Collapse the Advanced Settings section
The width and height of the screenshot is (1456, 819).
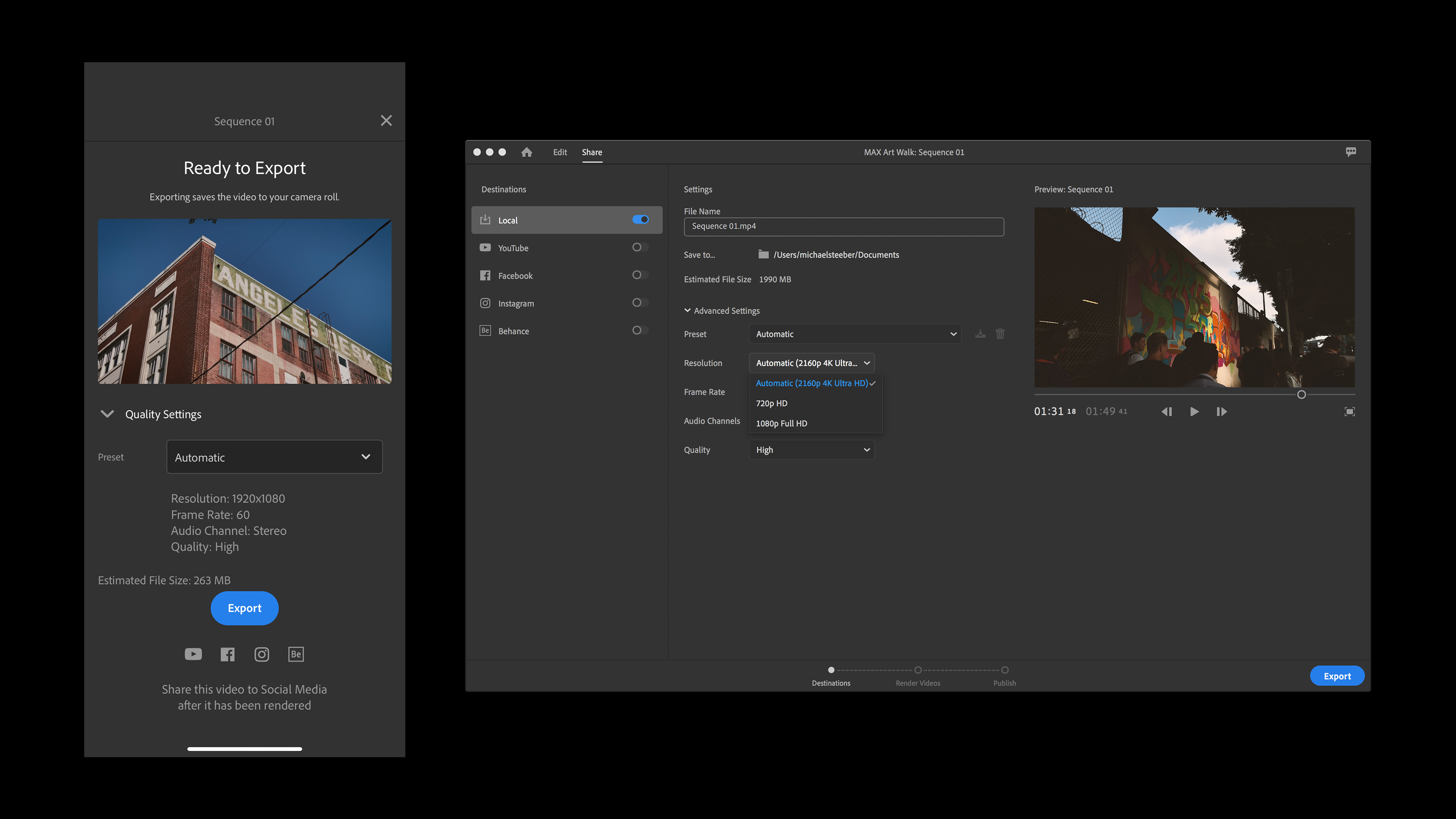click(x=687, y=310)
